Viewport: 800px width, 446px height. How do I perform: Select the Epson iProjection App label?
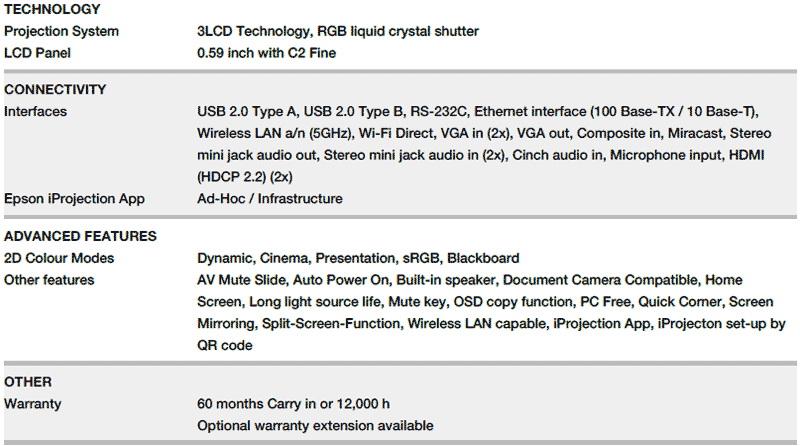tap(74, 199)
